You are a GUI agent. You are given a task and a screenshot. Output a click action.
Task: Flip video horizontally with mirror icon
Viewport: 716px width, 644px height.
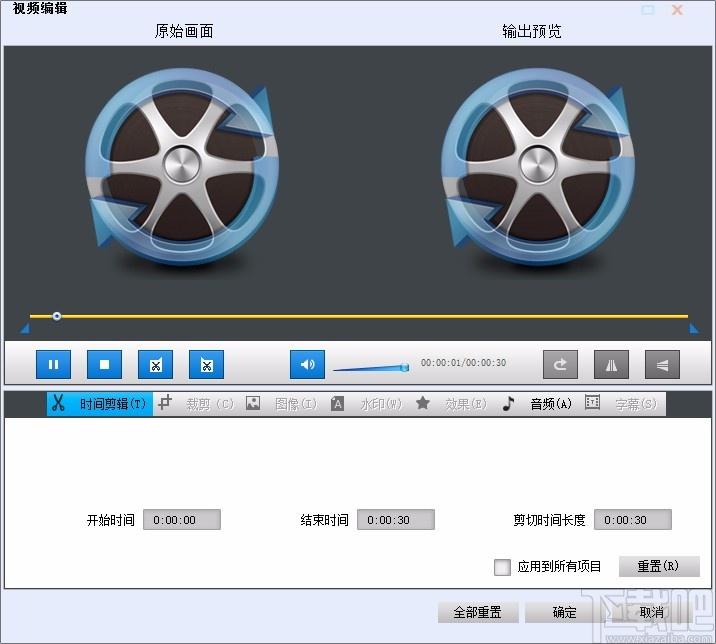[x=611, y=364]
